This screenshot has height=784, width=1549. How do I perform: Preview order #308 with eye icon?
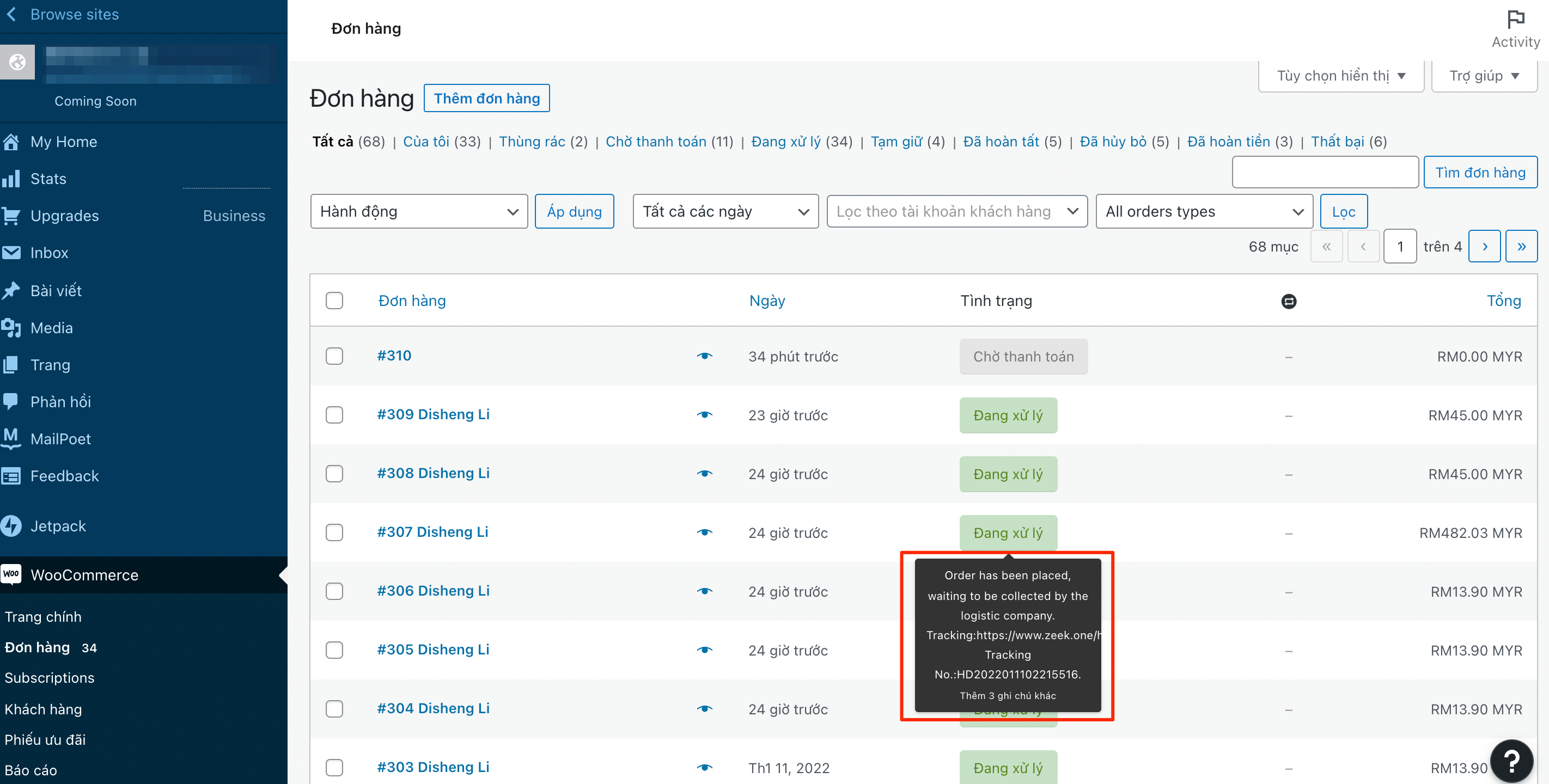point(705,474)
